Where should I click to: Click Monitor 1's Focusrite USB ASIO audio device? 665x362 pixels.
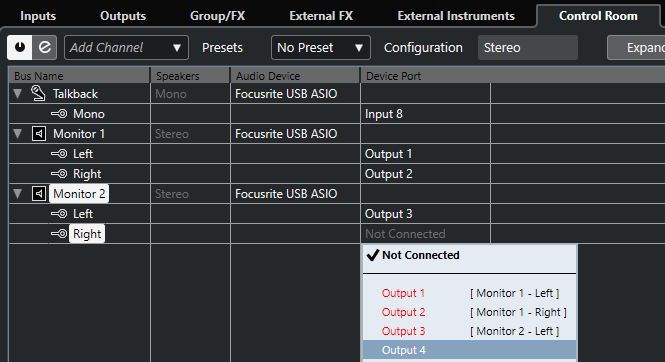tap(295, 134)
